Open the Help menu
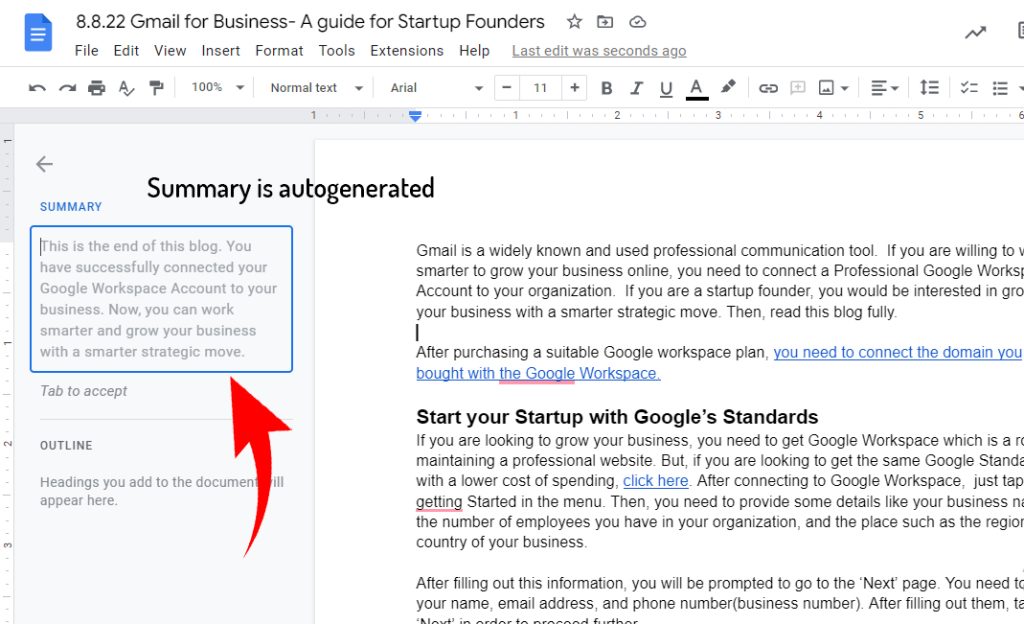The height and width of the screenshot is (624, 1024). pos(474,50)
